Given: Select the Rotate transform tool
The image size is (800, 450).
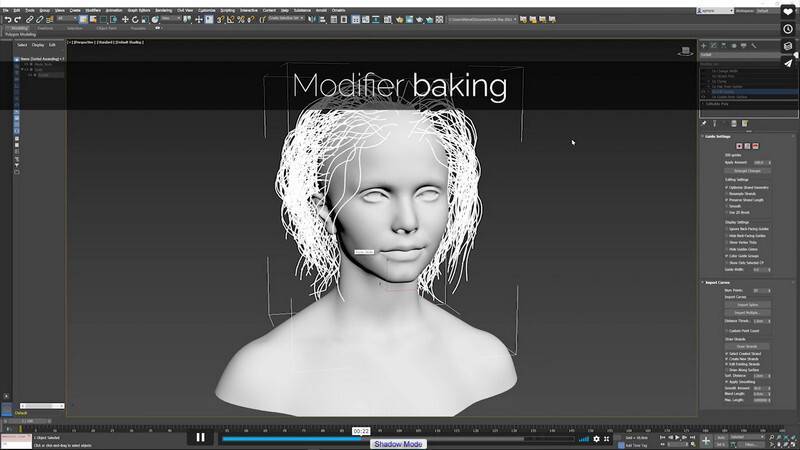Looking at the screenshot, I should pyautogui.click(x=136, y=19).
